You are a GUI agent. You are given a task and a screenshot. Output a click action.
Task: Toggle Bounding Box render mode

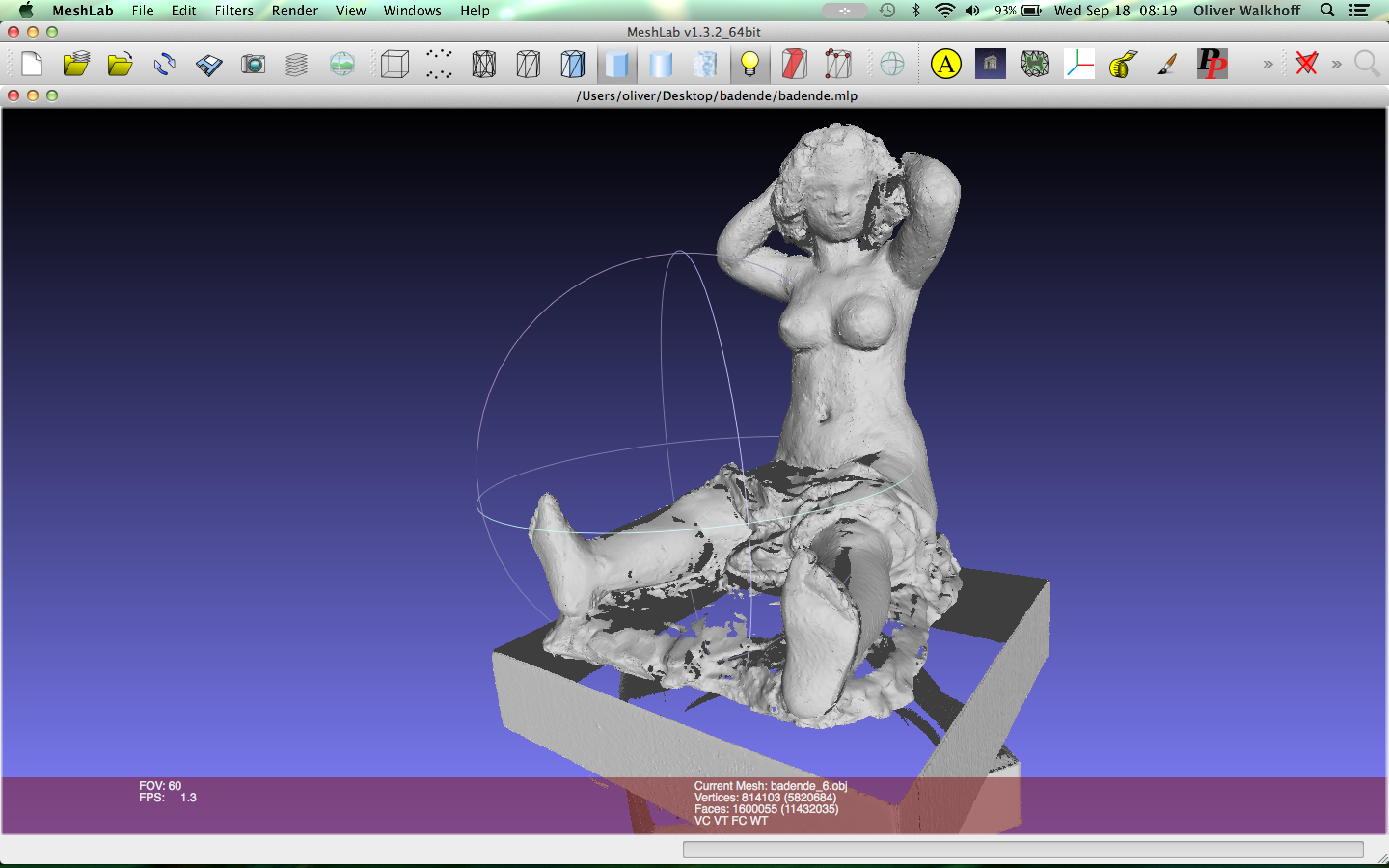click(395, 64)
